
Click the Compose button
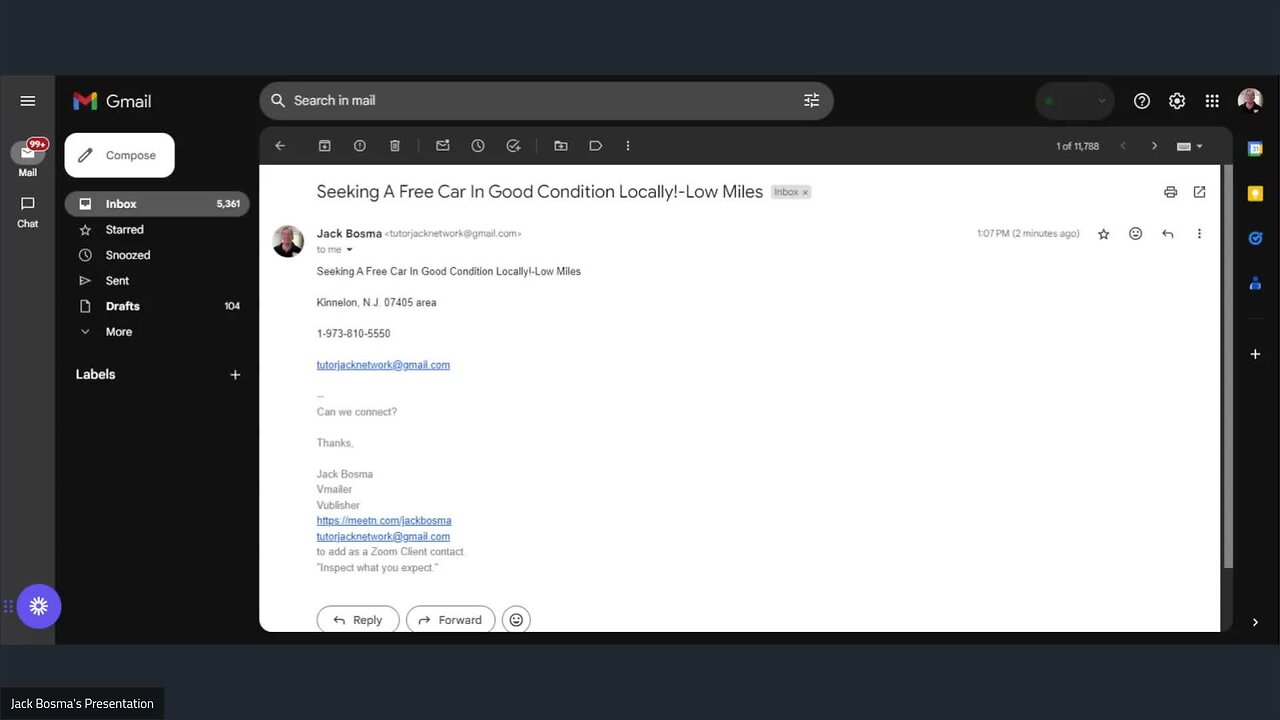click(x=119, y=155)
